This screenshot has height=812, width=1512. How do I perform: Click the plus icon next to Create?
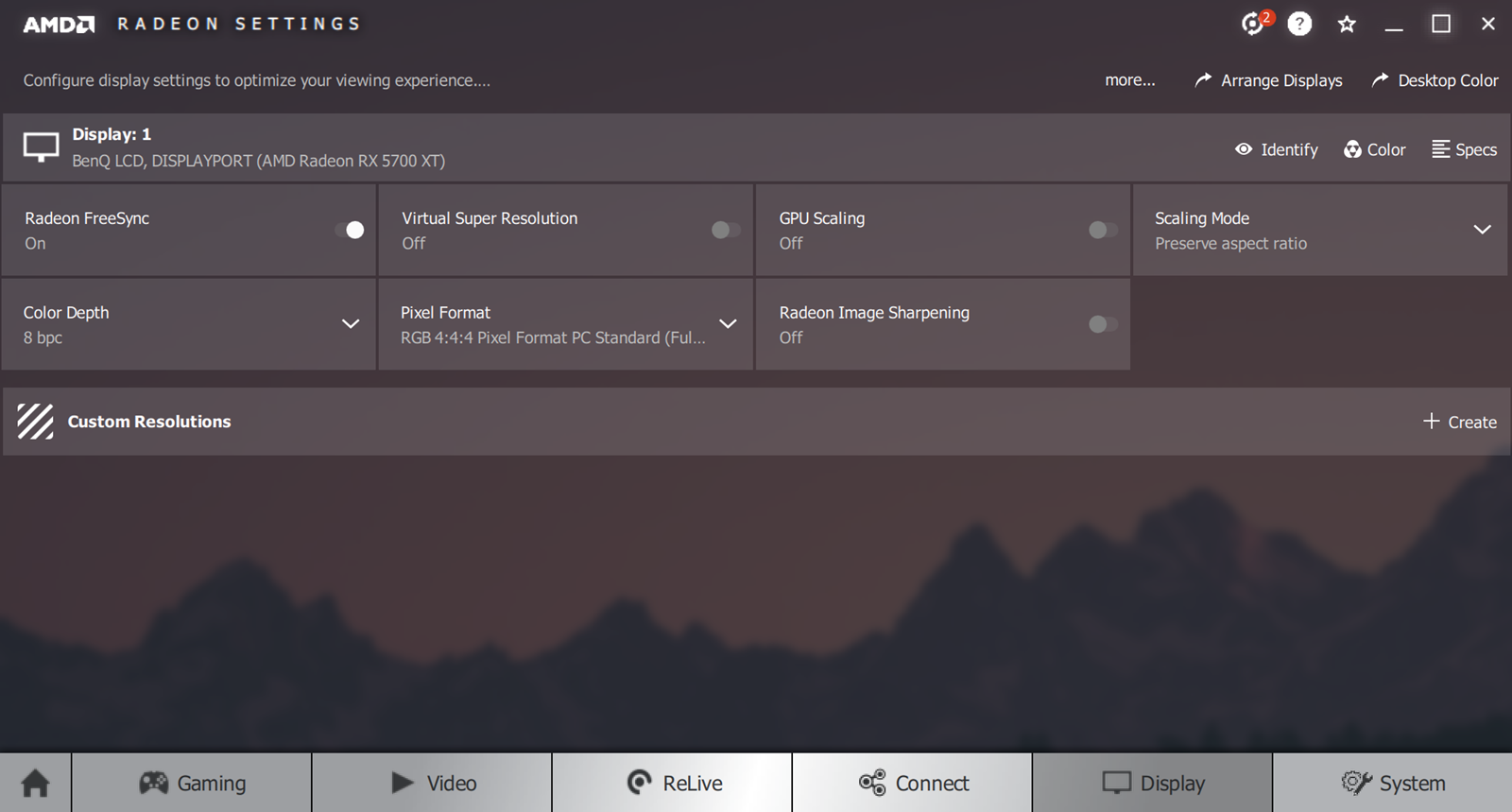click(1431, 421)
